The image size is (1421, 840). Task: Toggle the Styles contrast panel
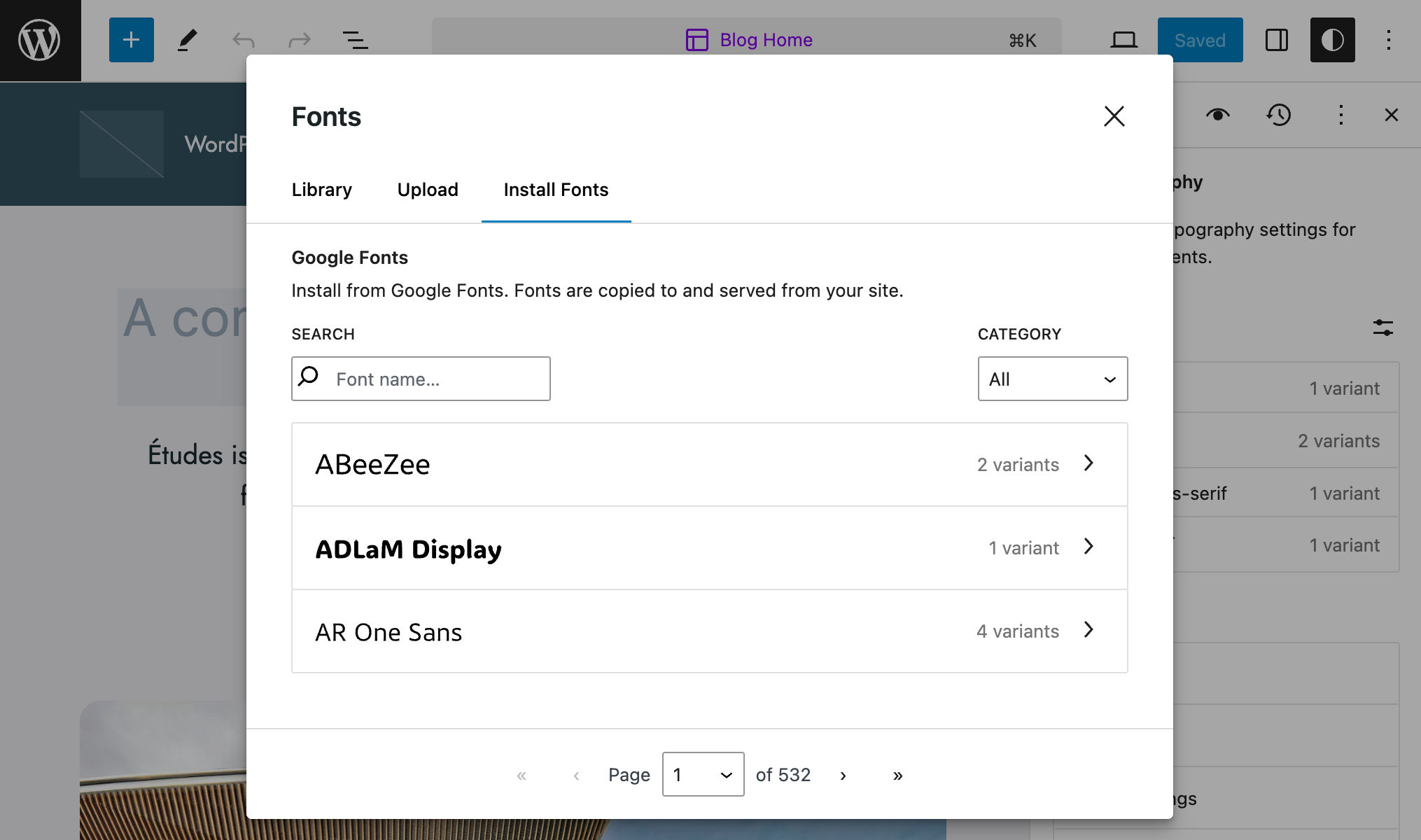coord(1332,40)
